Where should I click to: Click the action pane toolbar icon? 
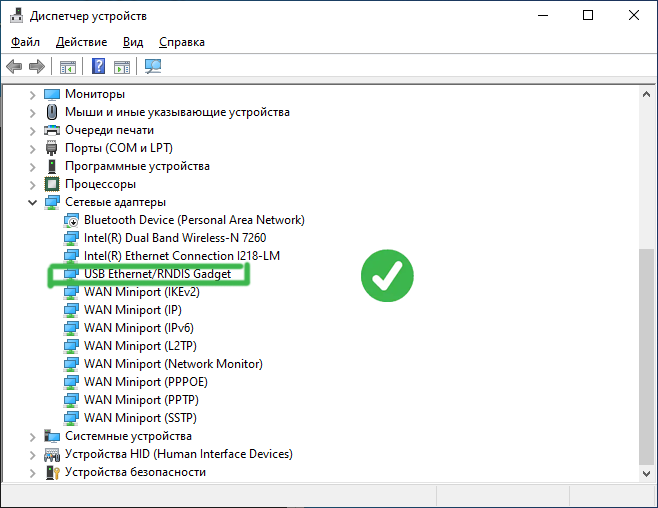point(122,67)
